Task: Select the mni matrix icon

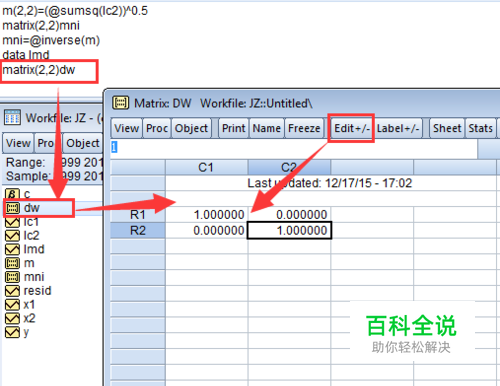Action: point(13,277)
